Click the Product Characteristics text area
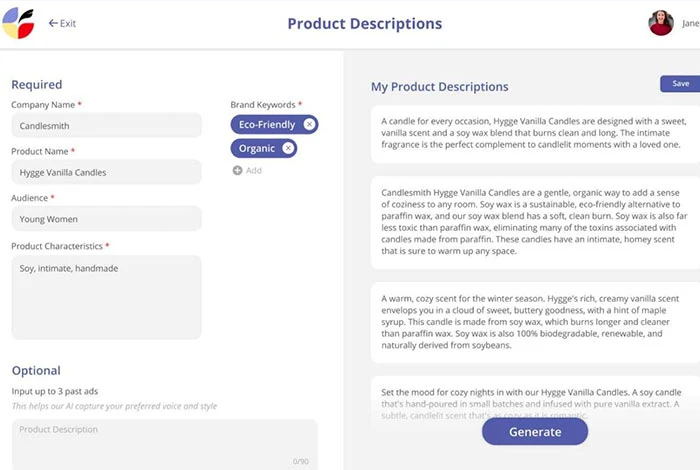Viewport: 700px width, 470px height. pyautogui.click(x=106, y=297)
